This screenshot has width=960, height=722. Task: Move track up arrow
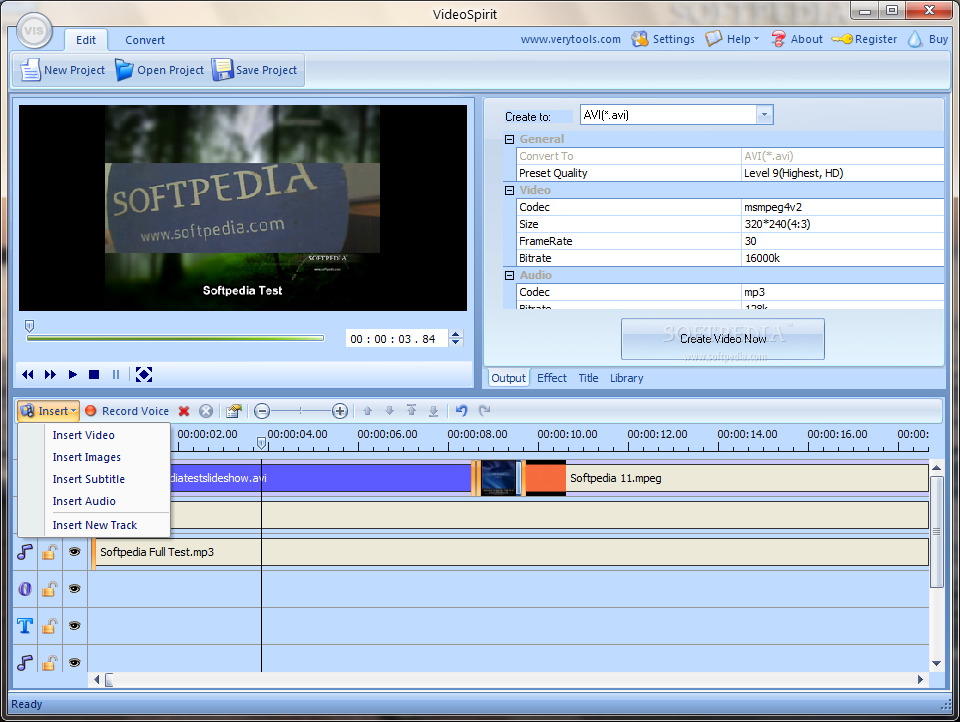pos(367,411)
